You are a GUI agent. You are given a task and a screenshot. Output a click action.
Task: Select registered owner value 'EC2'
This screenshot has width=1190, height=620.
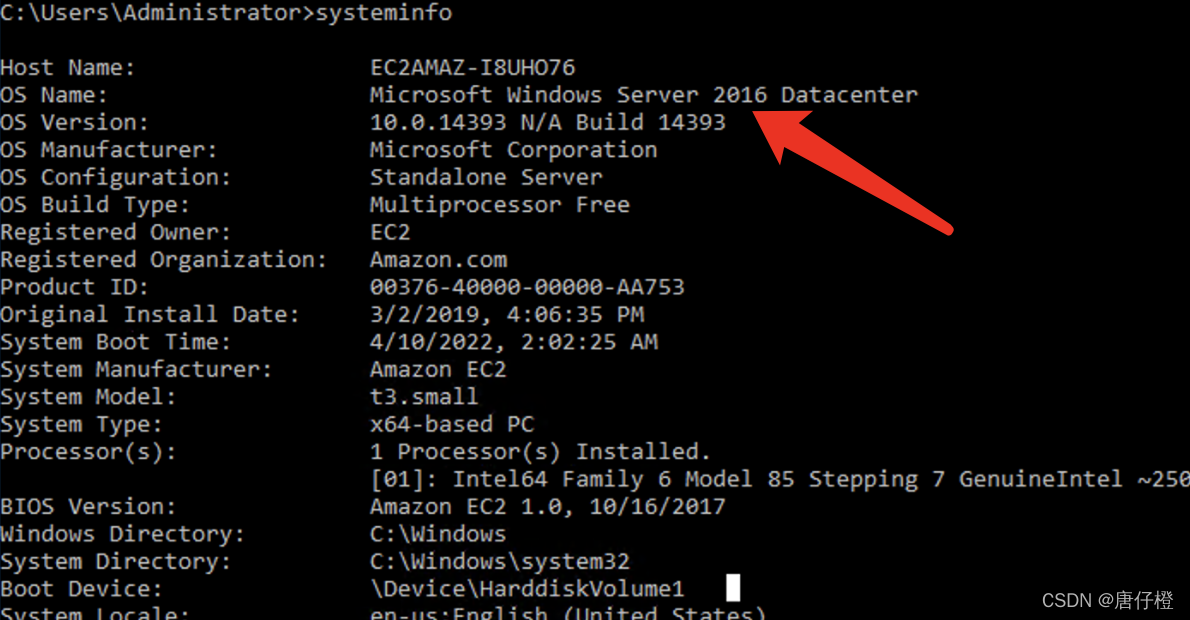pos(390,232)
